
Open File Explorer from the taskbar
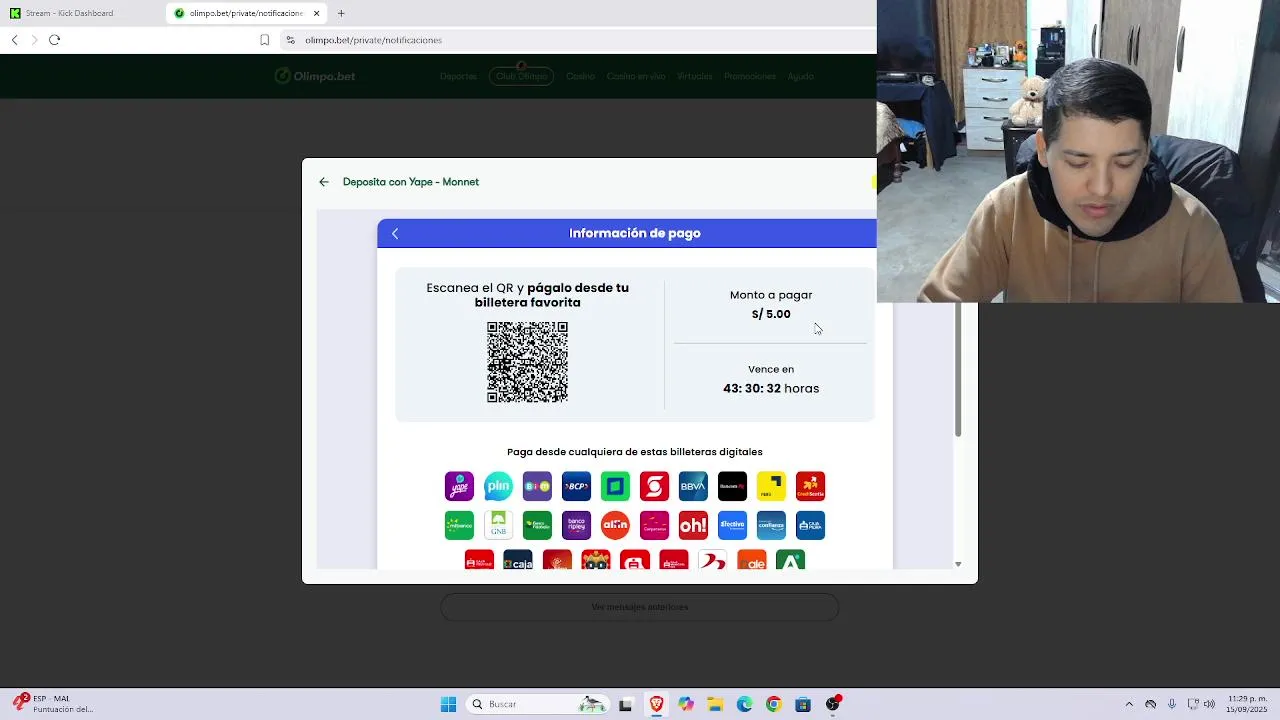pos(715,704)
